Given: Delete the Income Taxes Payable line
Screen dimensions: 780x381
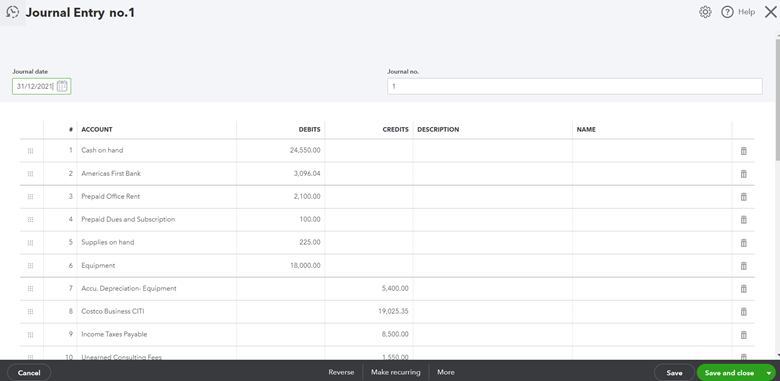Looking at the screenshot, I should pos(744,334).
